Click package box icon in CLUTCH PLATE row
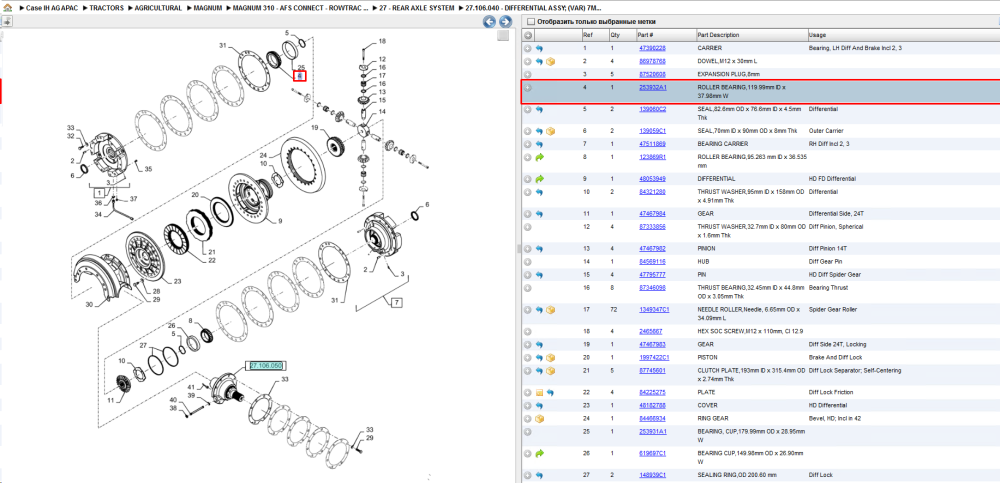This screenshot has height=483, width=1000. (550, 371)
